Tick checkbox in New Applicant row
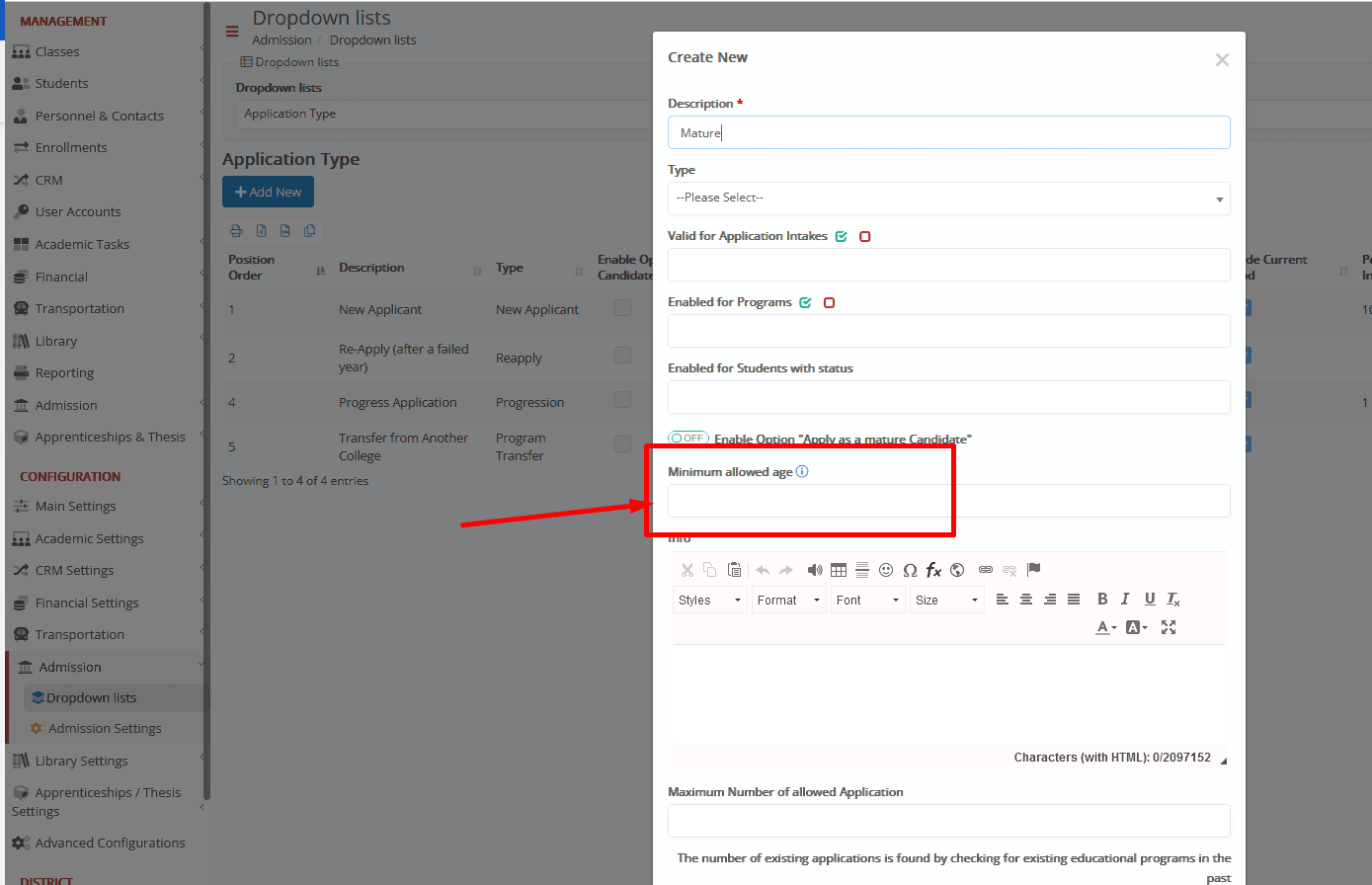 click(x=622, y=308)
